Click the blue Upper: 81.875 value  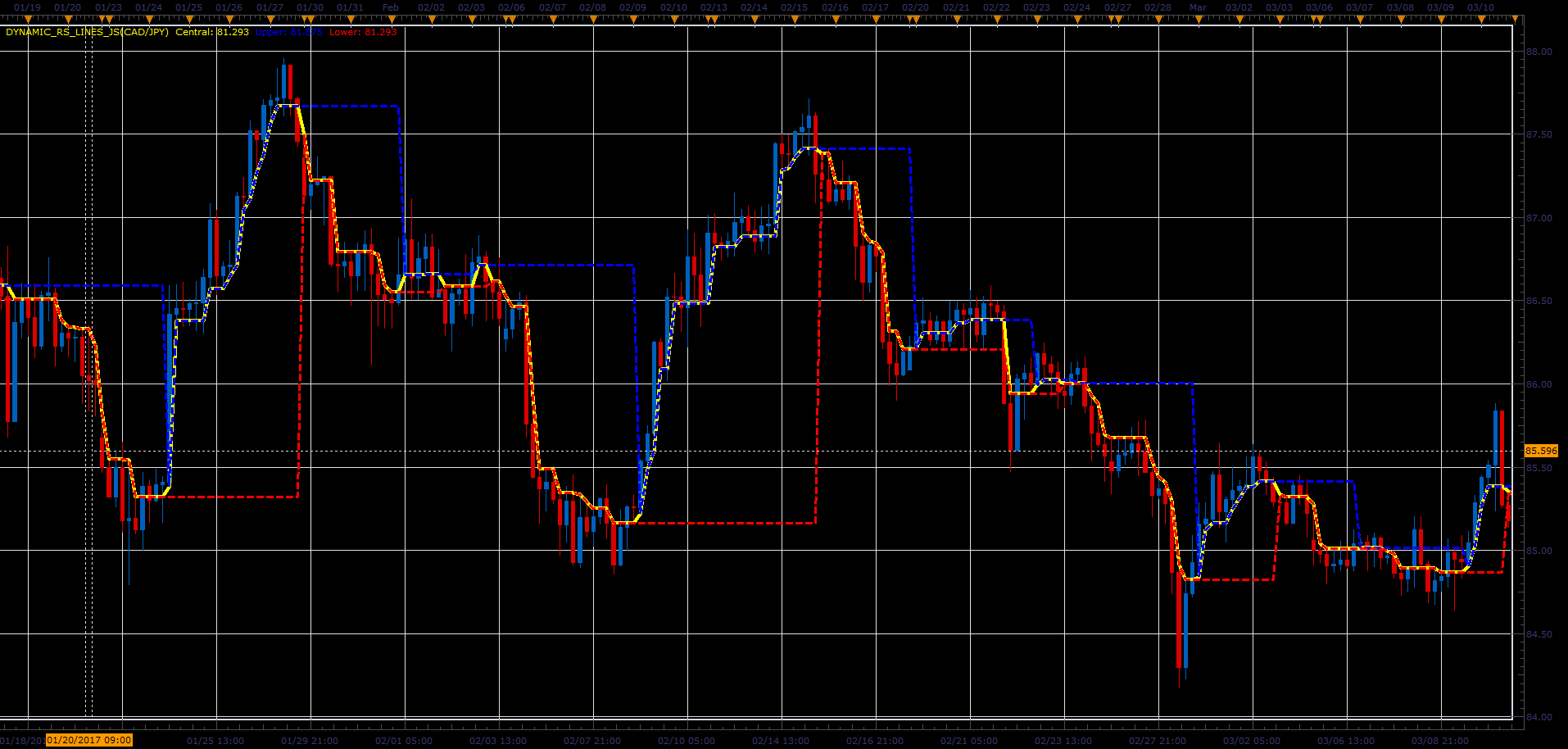(289, 32)
